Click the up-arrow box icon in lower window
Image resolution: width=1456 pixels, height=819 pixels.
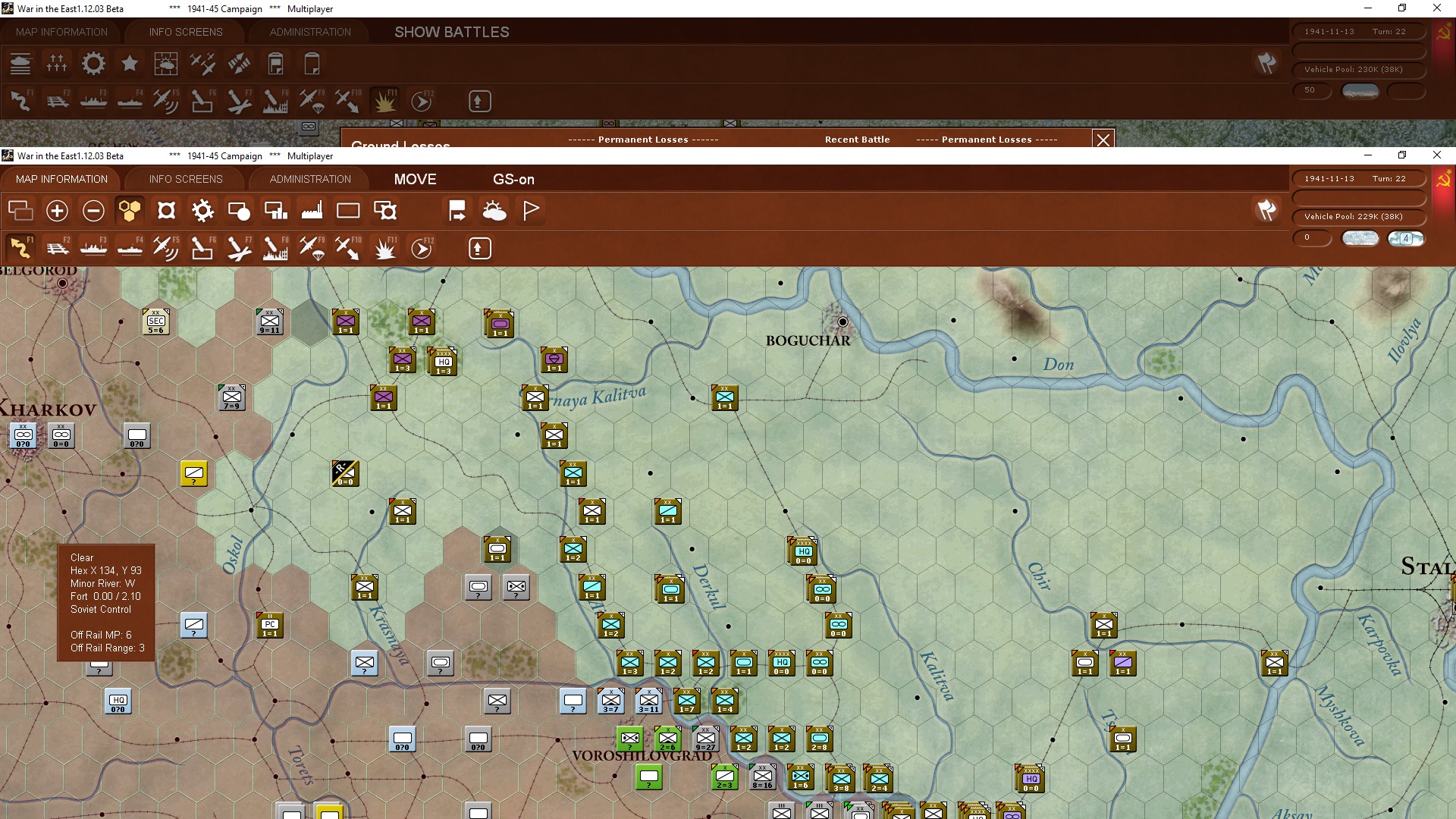[x=479, y=248]
